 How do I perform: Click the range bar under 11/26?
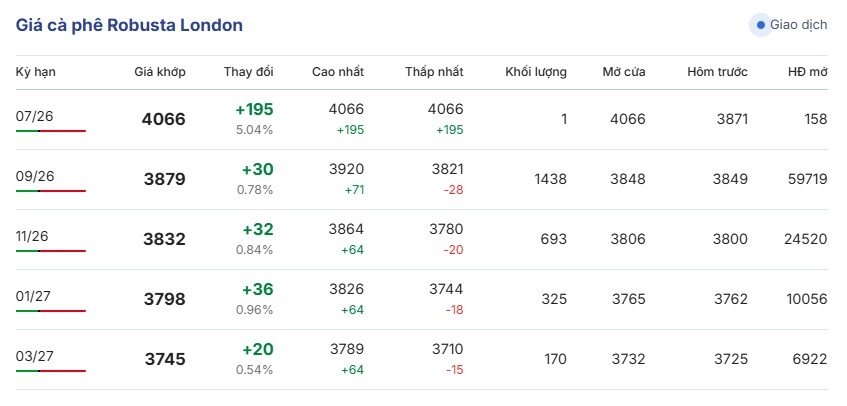click(51, 251)
